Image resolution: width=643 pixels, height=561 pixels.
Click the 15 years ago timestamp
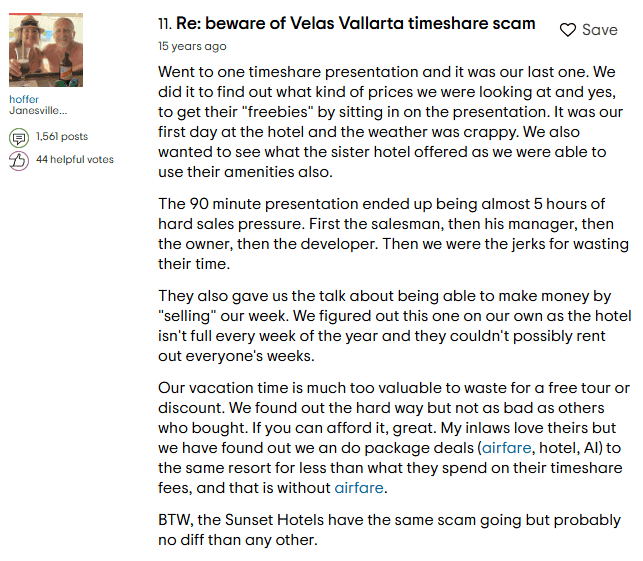tap(192, 46)
